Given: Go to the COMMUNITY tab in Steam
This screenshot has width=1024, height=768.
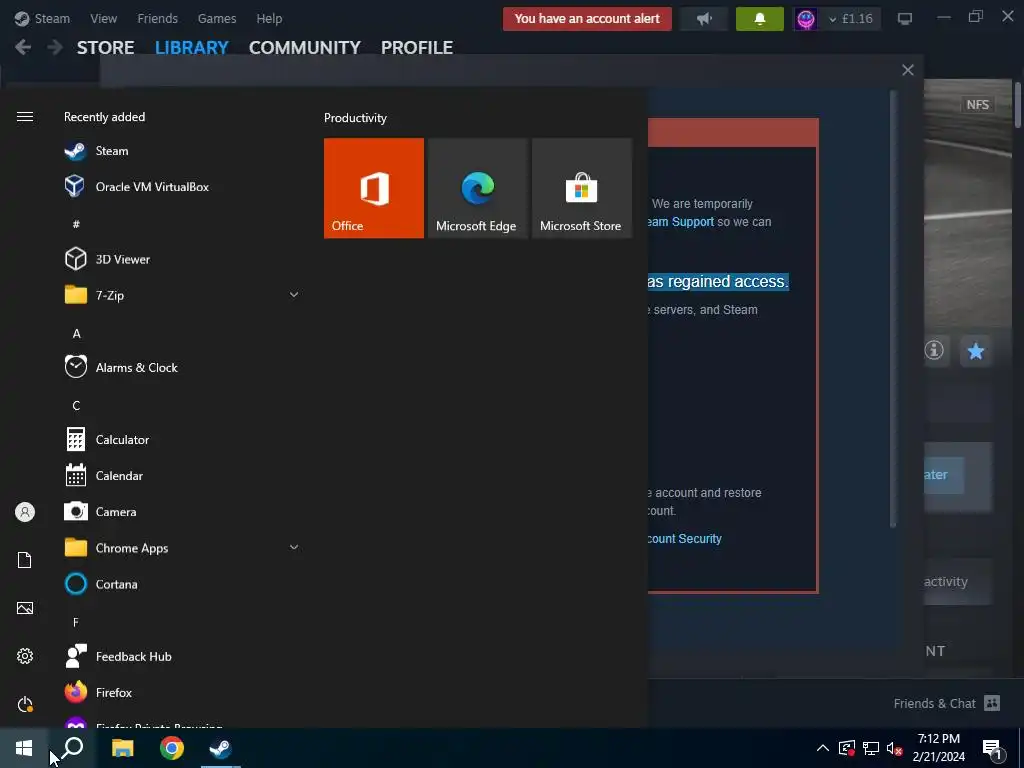Looking at the screenshot, I should point(305,48).
